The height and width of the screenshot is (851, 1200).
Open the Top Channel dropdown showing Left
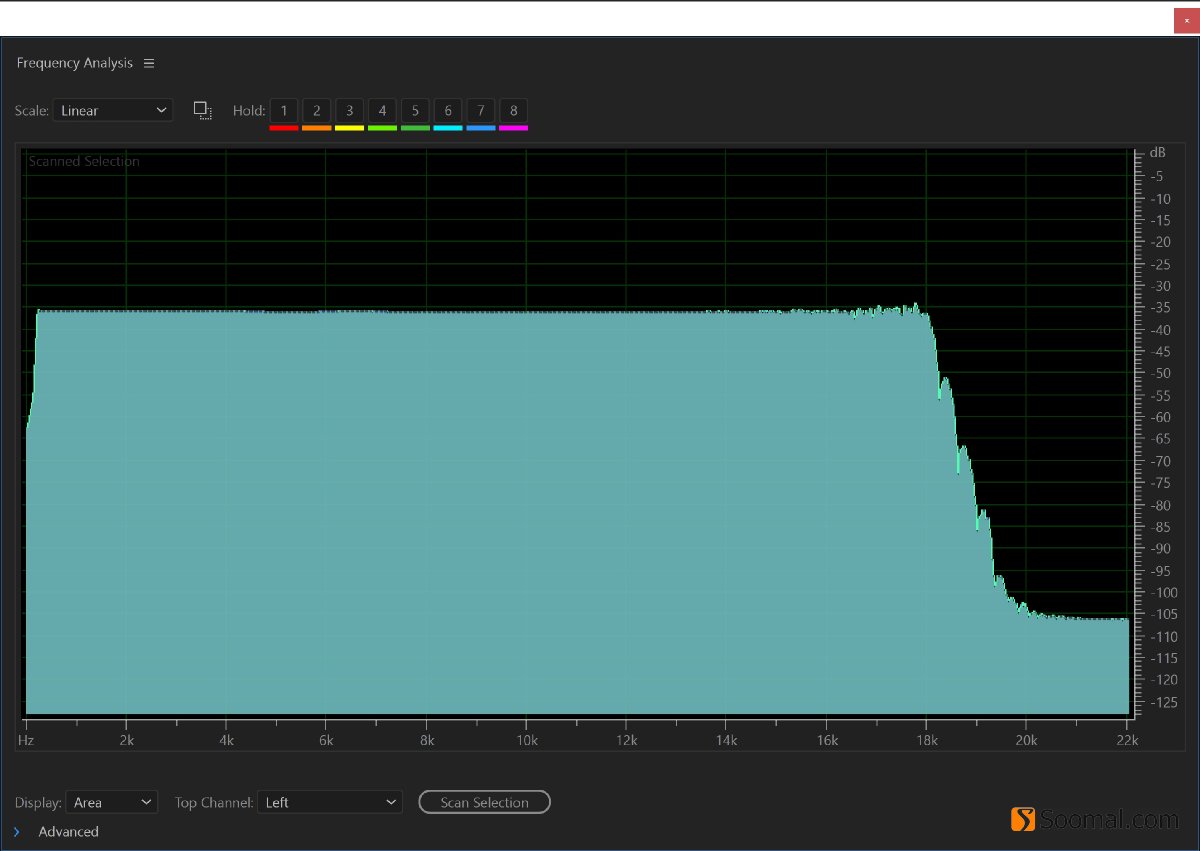[x=330, y=801]
